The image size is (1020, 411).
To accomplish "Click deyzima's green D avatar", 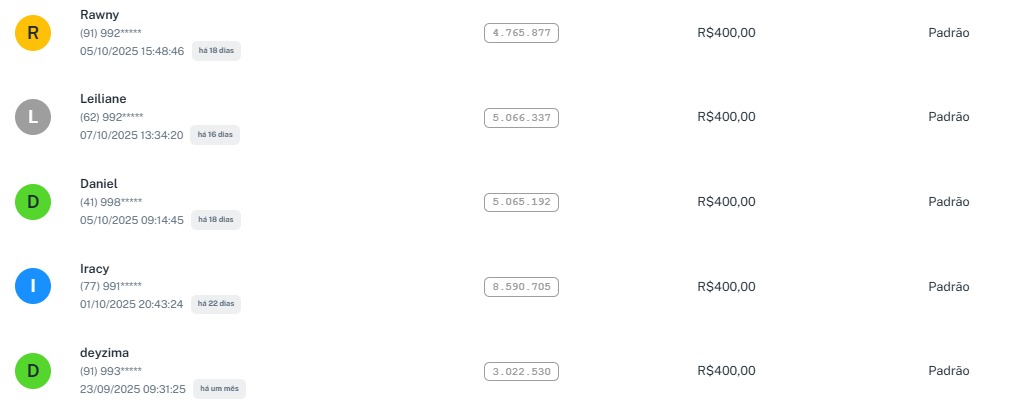I will (x=32, y=372).
